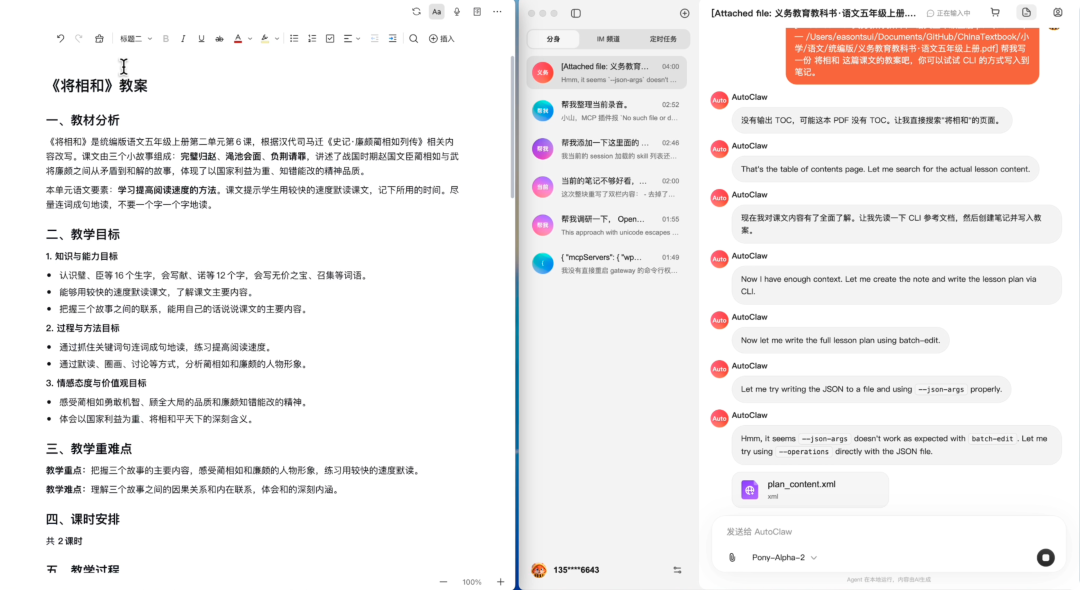
Task: Click the more options ellipsis icon
Action: (x=497, y=11)
